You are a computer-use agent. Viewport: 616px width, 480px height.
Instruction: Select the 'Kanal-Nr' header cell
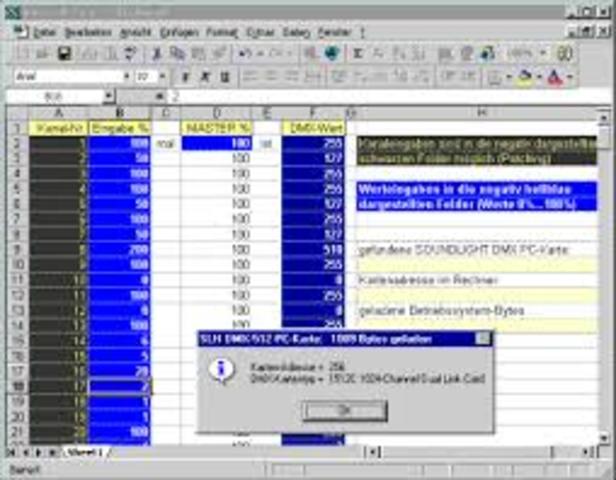(59, 128)
